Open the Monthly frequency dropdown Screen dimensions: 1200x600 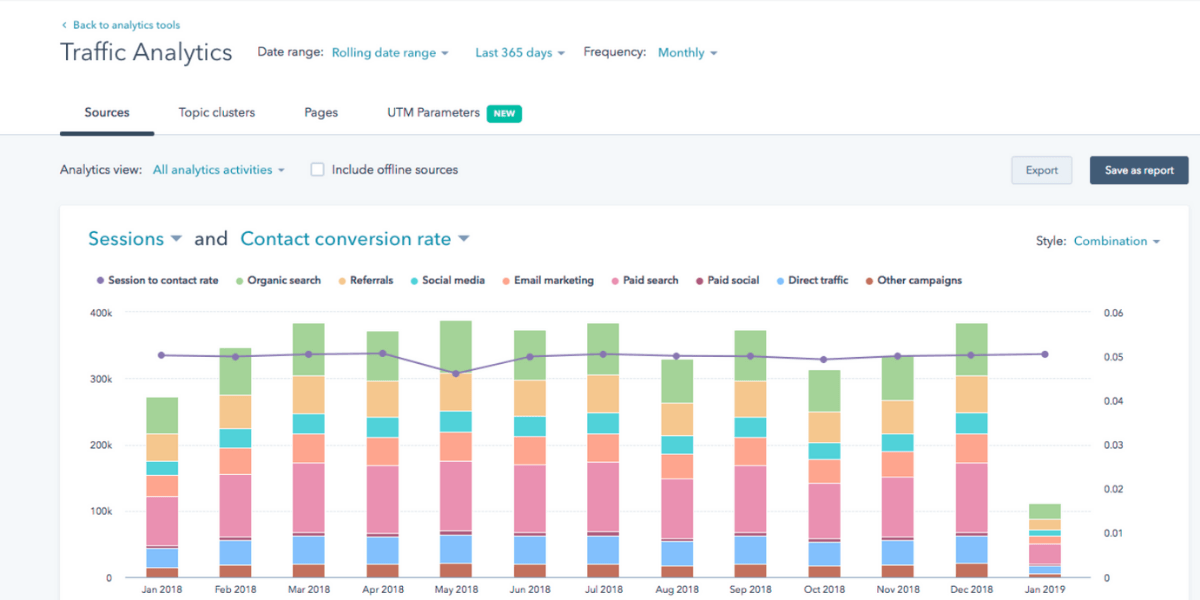(687, 53)
